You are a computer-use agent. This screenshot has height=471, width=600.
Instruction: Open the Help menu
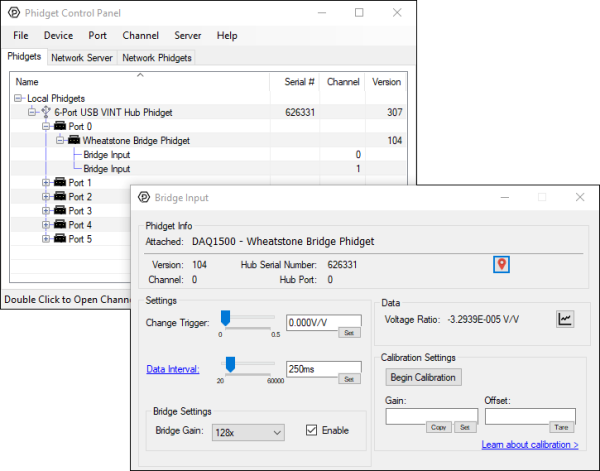pos(227,36)
